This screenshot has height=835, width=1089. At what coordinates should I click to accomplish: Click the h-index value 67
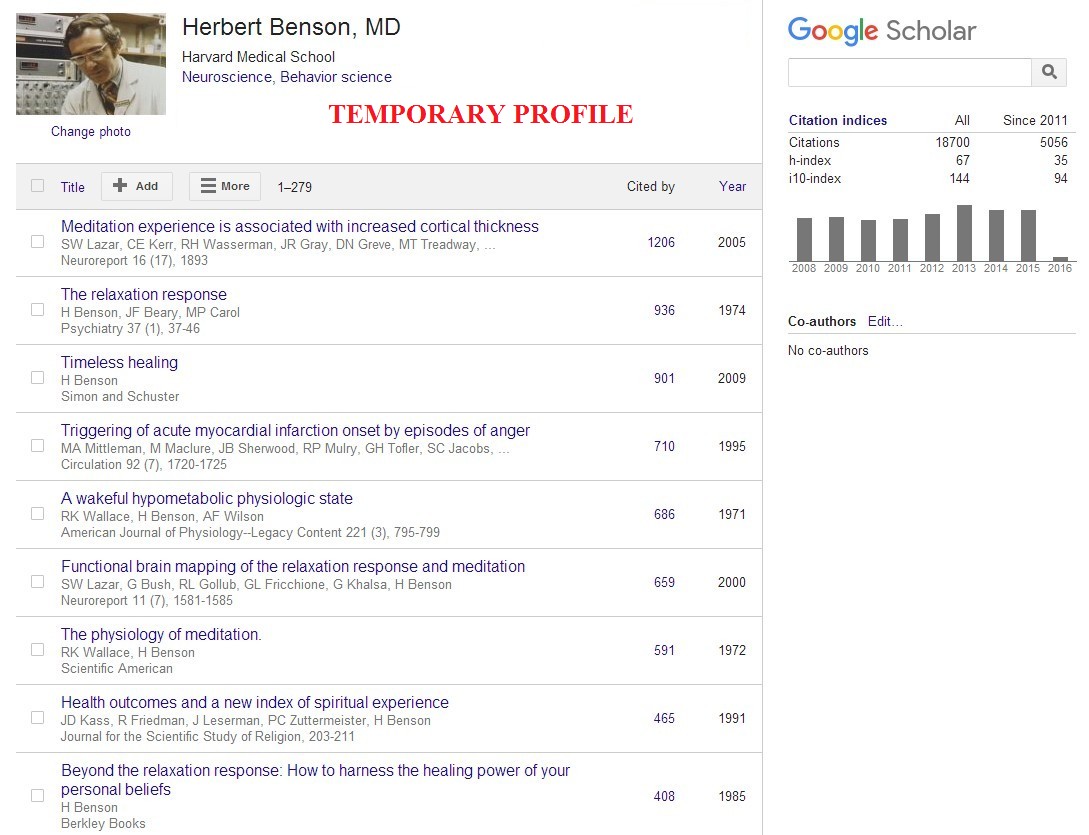963,160
